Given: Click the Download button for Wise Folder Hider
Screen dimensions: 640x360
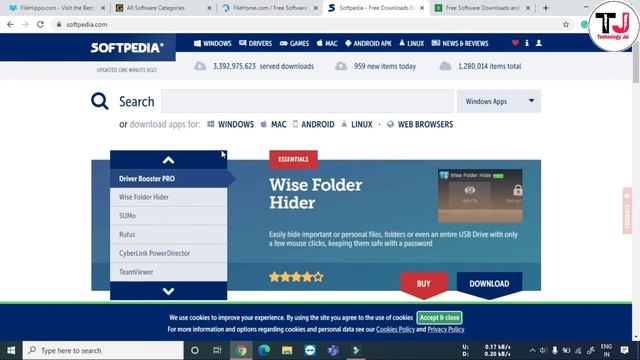Looking at the screenshot, I should (x=489, y=284).
